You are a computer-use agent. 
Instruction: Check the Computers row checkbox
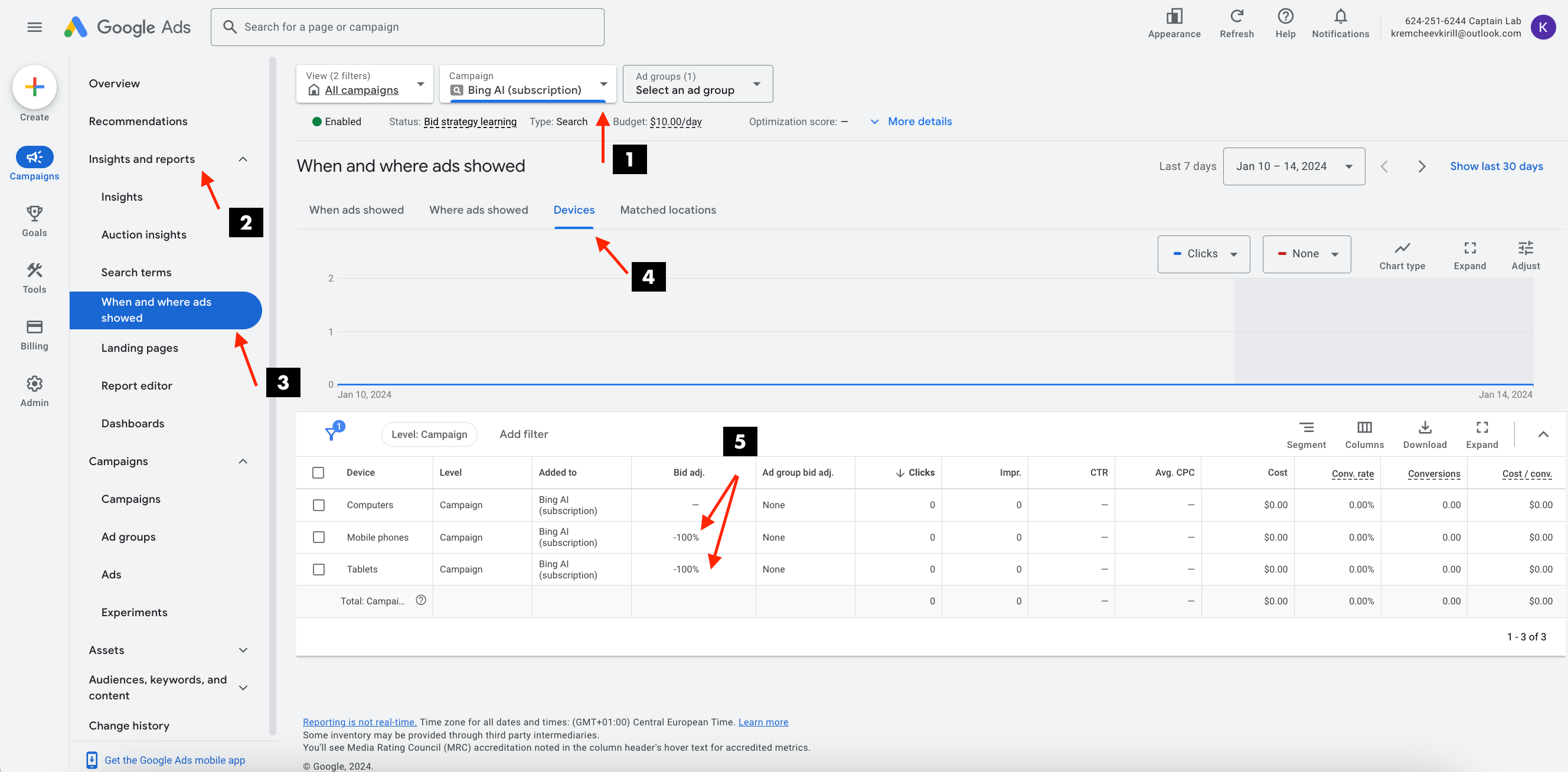click(x=318, y=505)
